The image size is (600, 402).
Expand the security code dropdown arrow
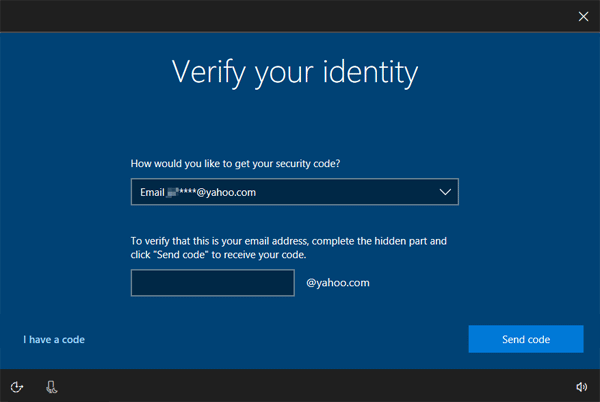445,192
